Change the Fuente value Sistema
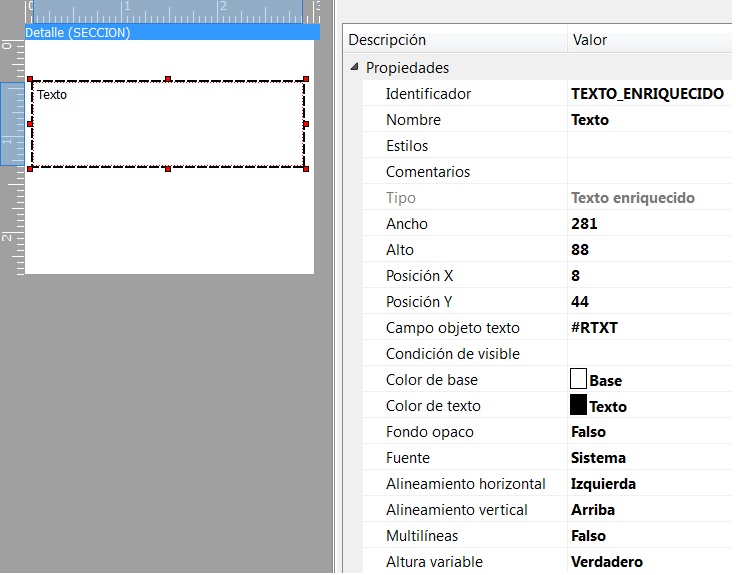Image resolution: width=736 pixels, height=575 pixels. (598, 458)
